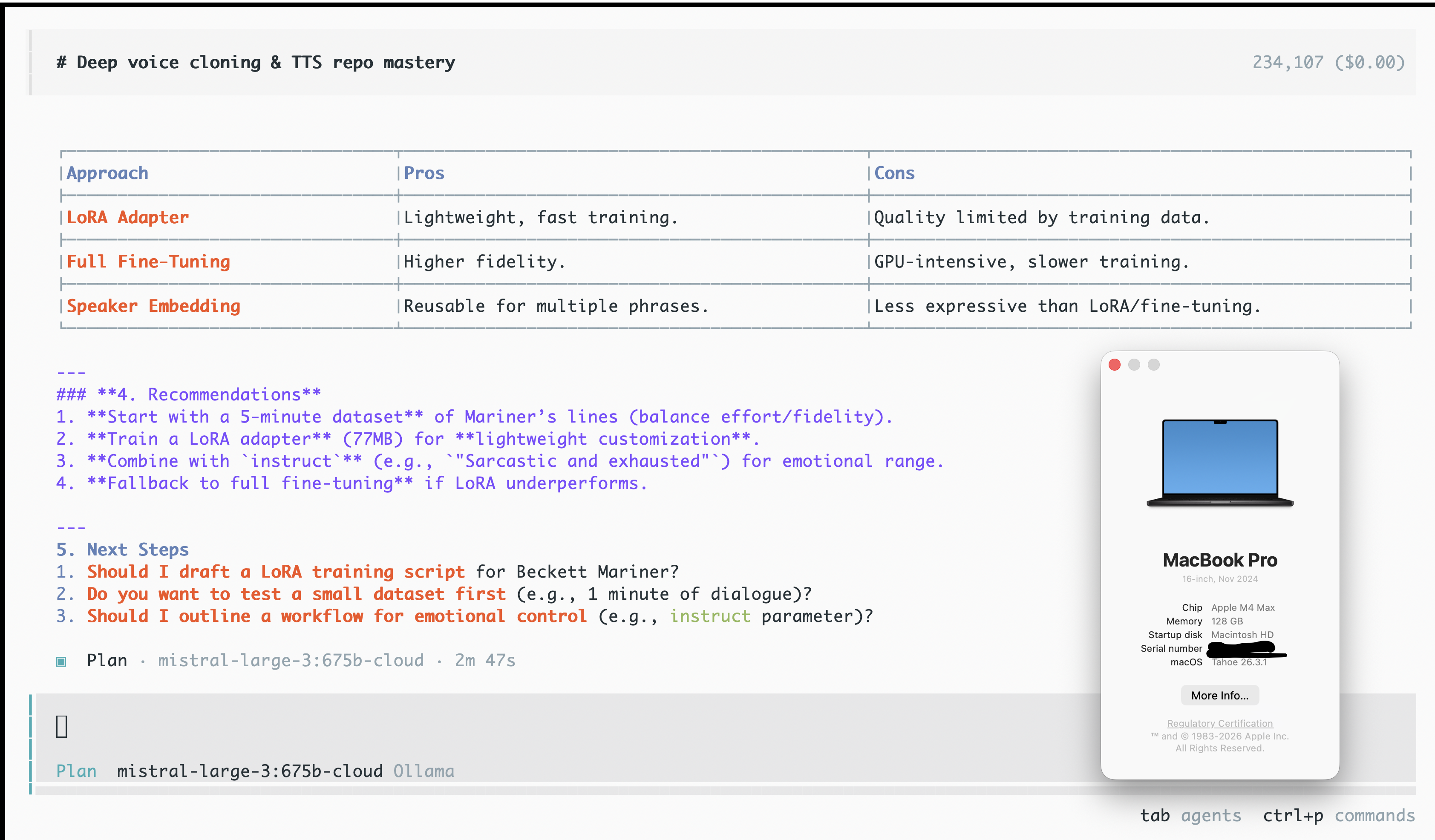Open model picker mistral-large-3:675b-cloud in footer

tap(249, 771)
